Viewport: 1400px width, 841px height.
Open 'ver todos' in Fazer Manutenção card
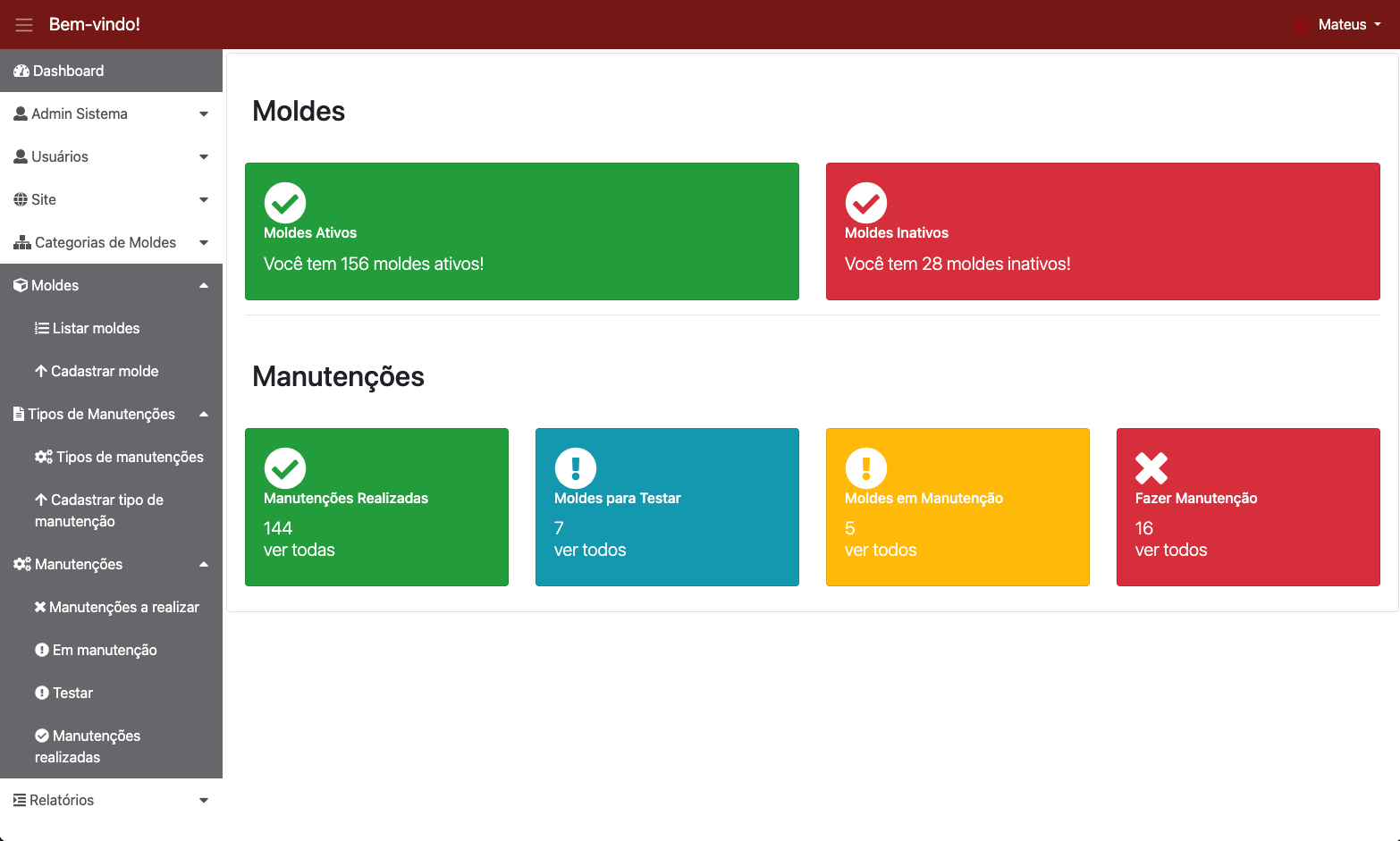tap(1171, 550)
